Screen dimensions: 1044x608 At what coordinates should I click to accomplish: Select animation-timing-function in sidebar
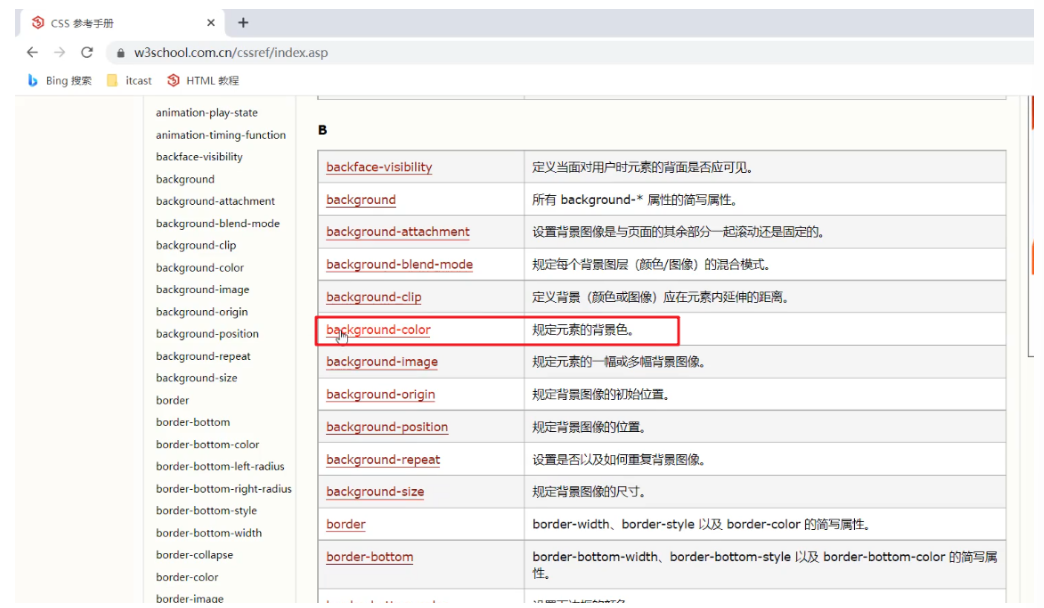click(x=220, y=135)
